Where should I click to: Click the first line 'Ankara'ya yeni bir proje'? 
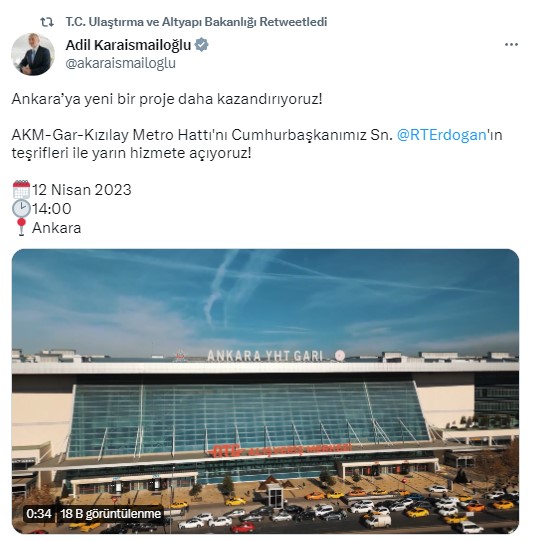(167, 99)
